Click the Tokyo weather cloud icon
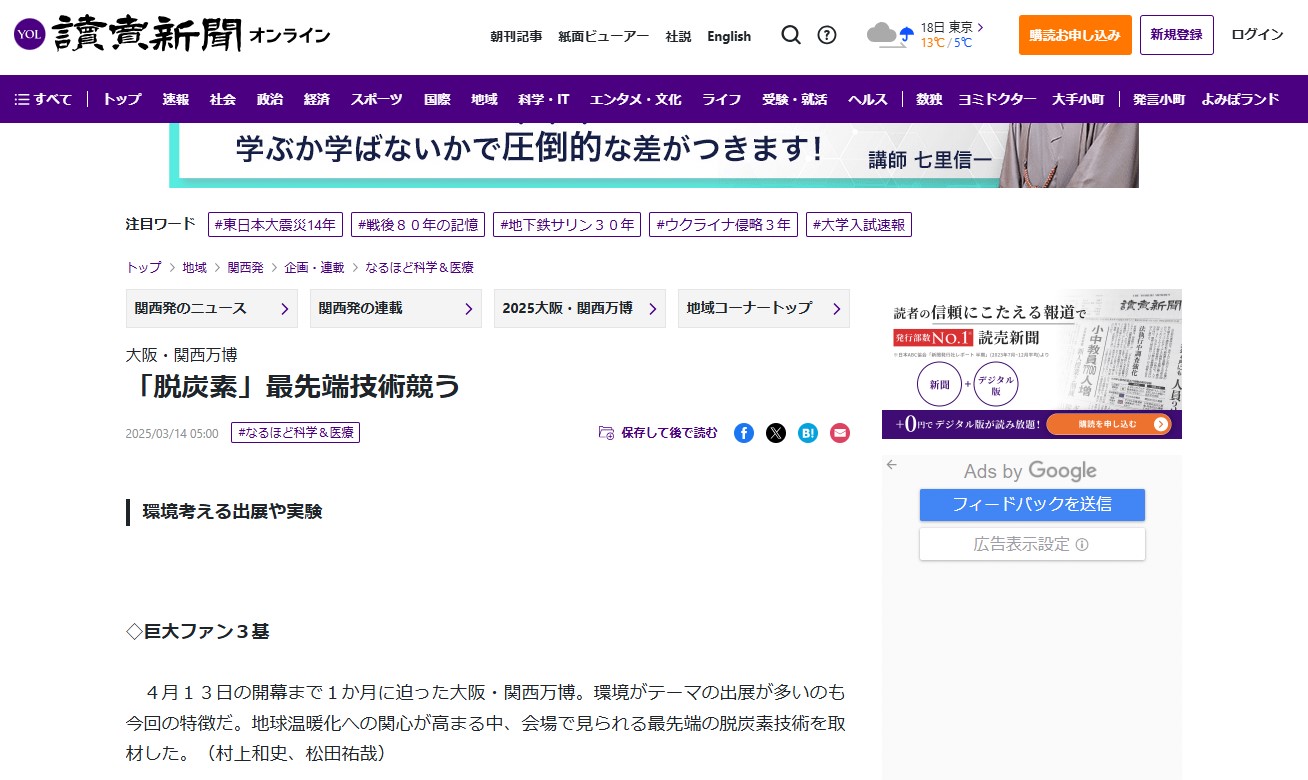 [x=889, y=35]
